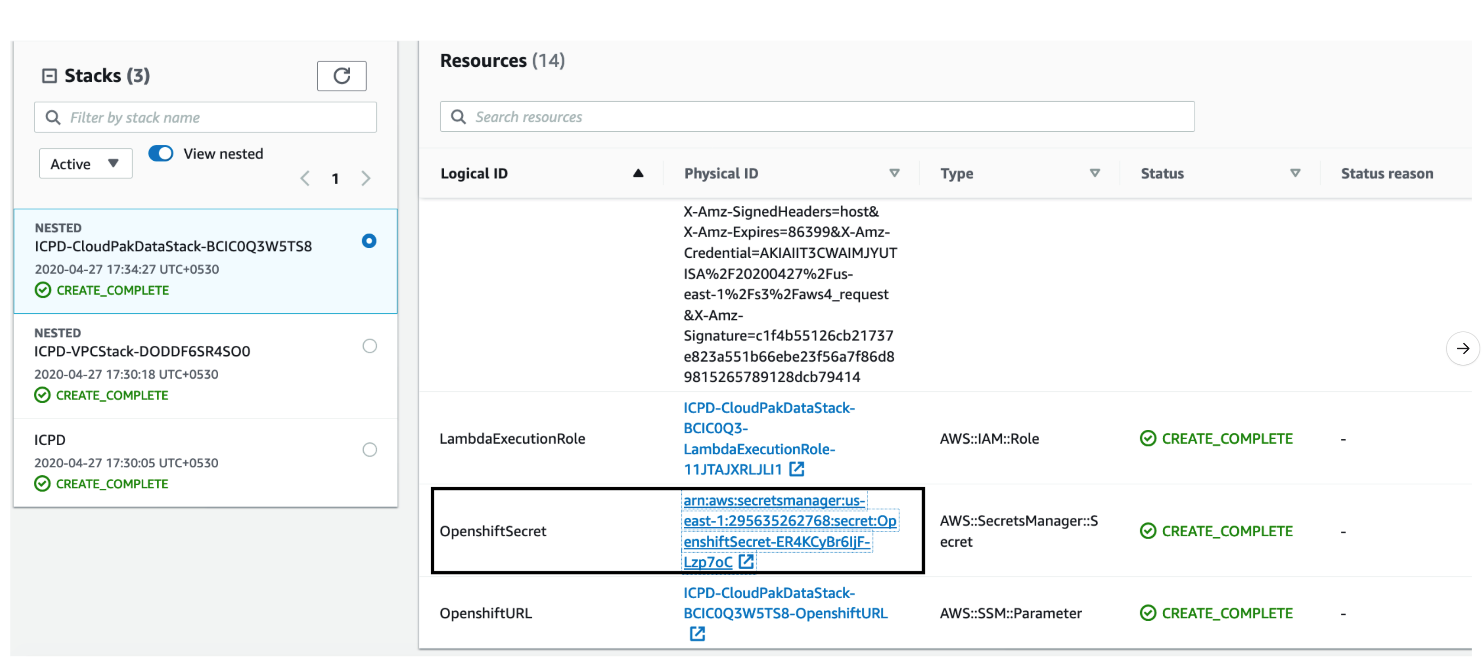Open OpenshiftURL physical ID link
The height and width of the screenshot is (669, 1484).
click(x=785, y=603)
